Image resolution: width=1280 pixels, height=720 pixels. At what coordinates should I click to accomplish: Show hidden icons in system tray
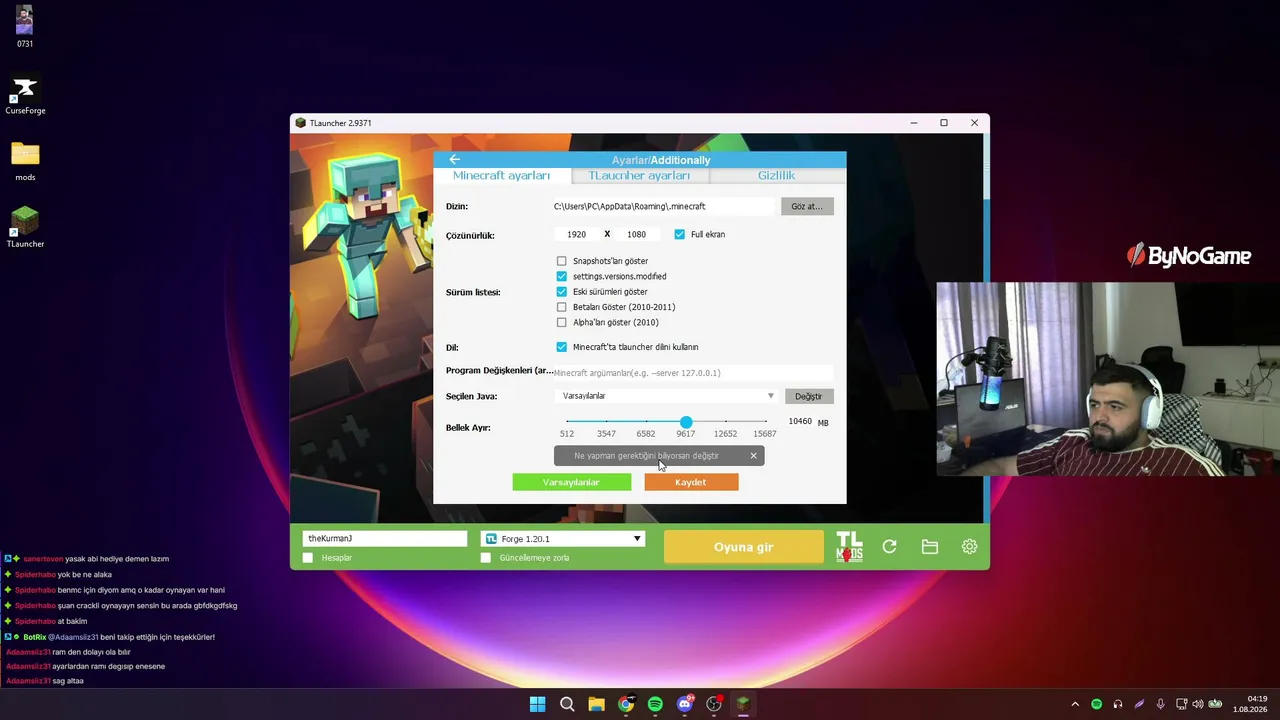[1076, 704]
